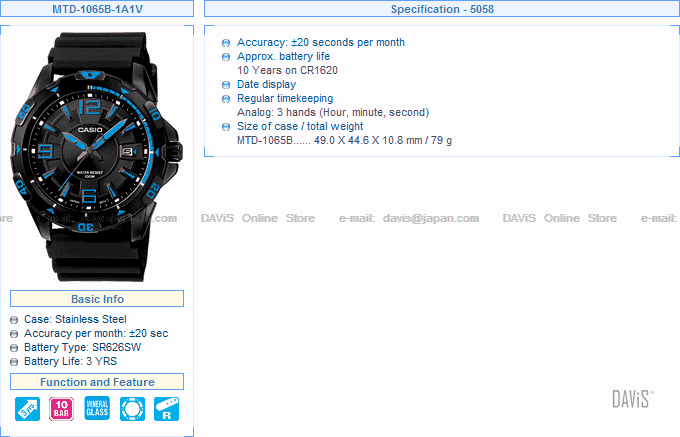Click the bullet beside Date display
This screenshot has height=437, width=680.
(226, 85)
